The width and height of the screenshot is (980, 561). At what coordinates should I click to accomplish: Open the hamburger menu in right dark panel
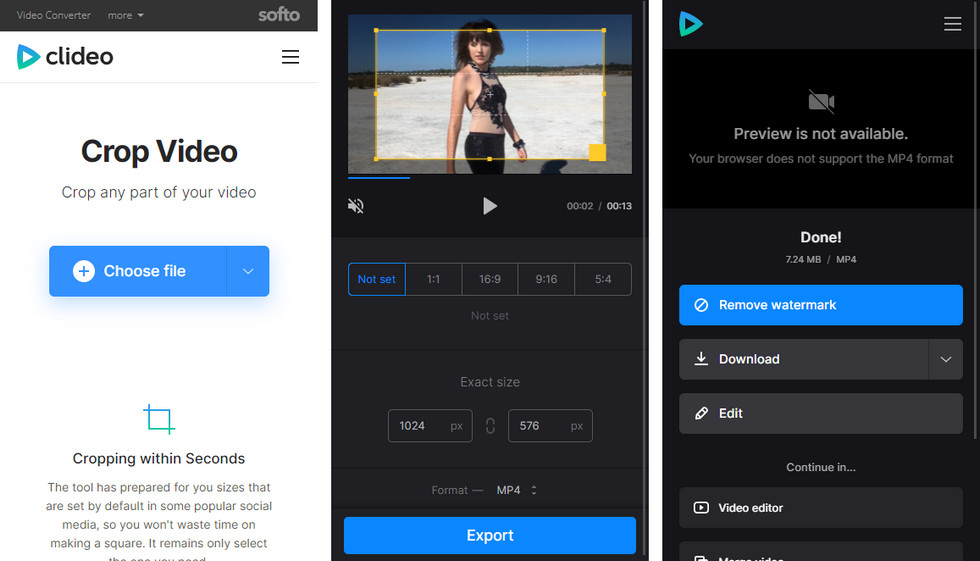pos(952,24)
